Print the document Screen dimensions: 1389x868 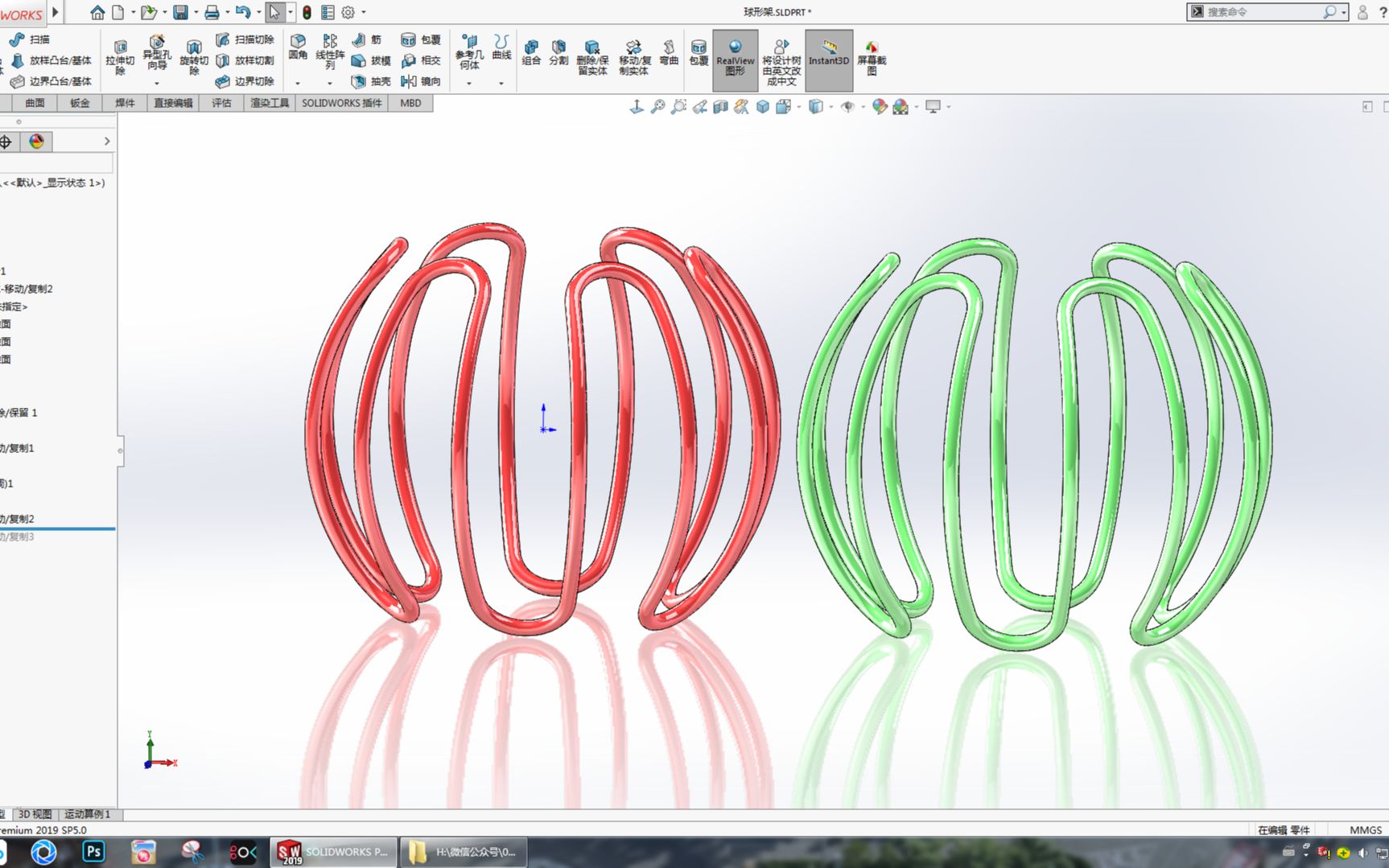pos(212,12)
